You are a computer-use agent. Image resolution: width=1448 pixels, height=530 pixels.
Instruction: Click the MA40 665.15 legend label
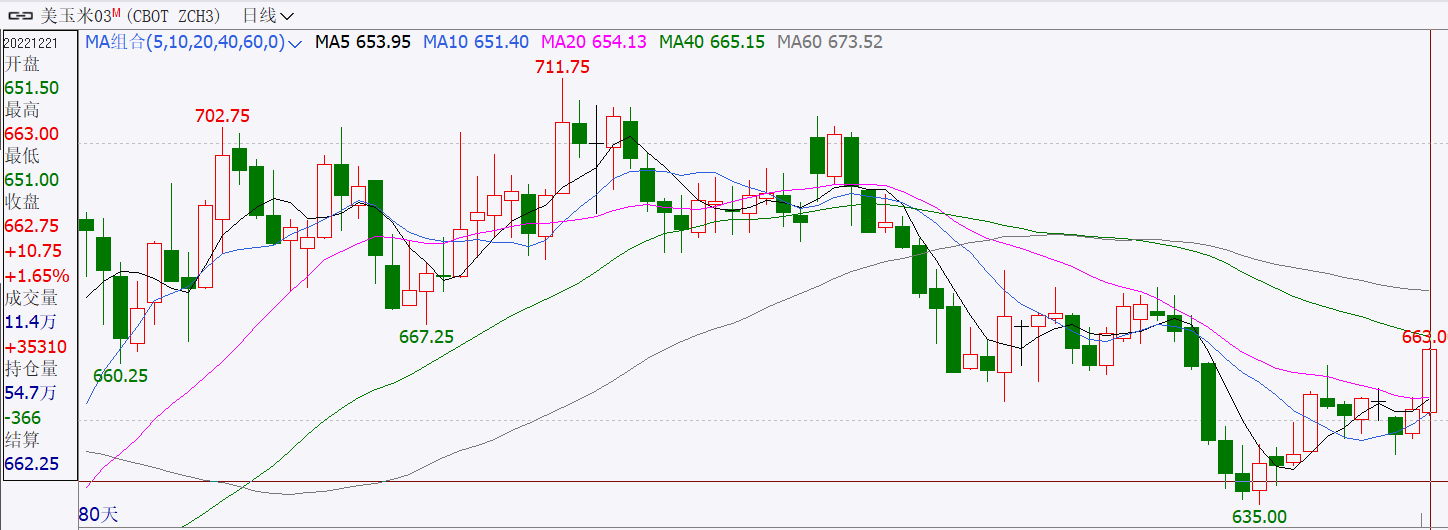712,42
